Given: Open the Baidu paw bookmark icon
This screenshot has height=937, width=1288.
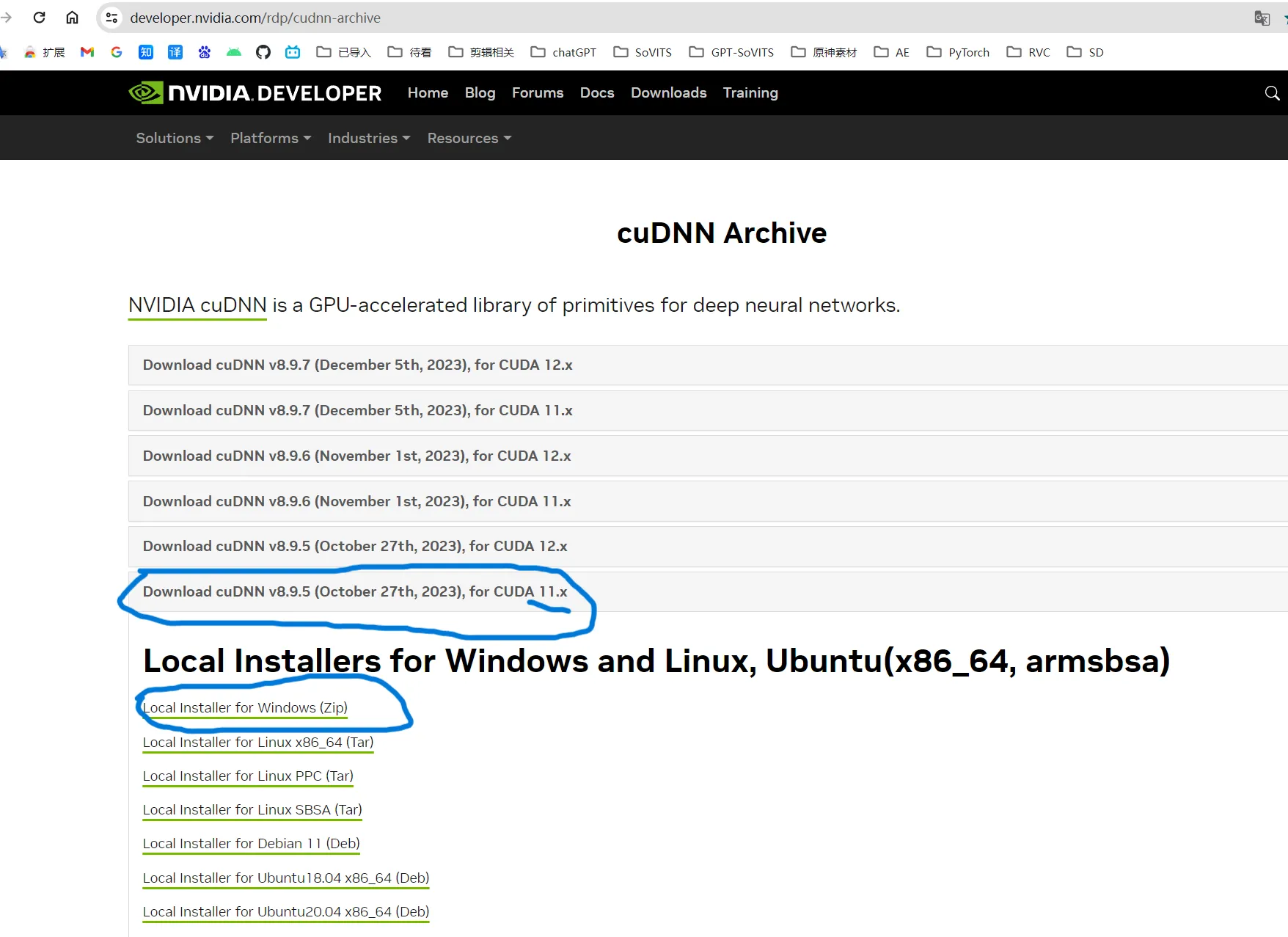Looking at the screenshot, I should tap(205, 52).
